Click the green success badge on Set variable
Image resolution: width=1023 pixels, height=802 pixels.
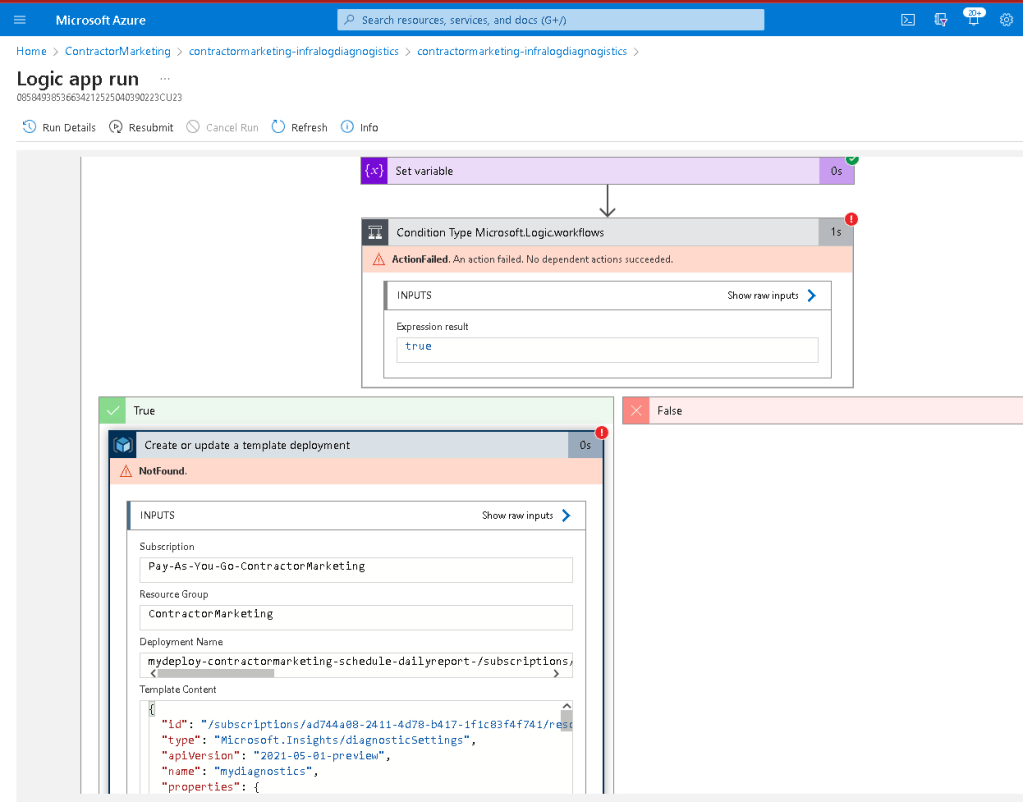852,159
